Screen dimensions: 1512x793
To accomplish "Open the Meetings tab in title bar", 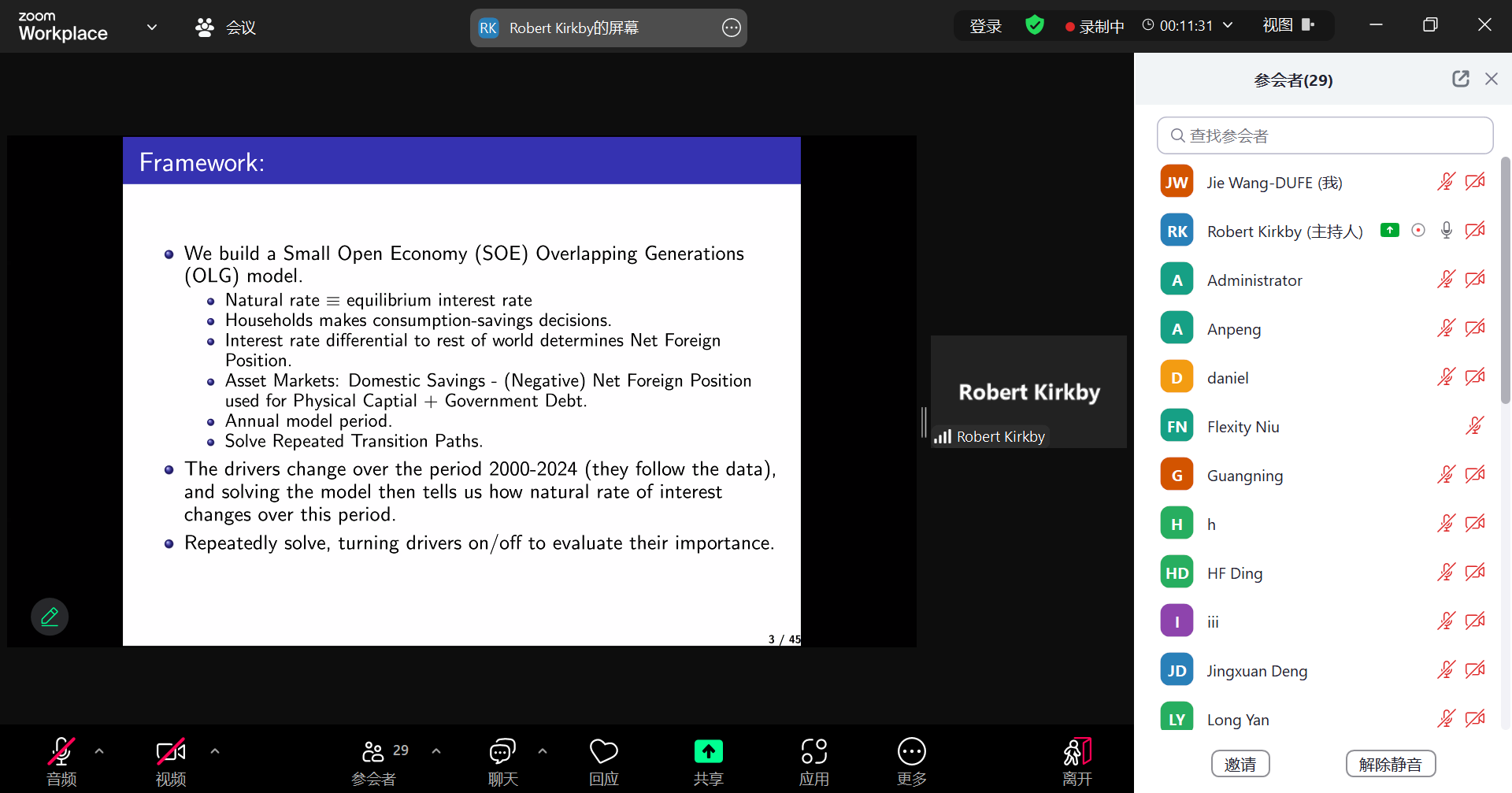I will [x=226, y=28].
